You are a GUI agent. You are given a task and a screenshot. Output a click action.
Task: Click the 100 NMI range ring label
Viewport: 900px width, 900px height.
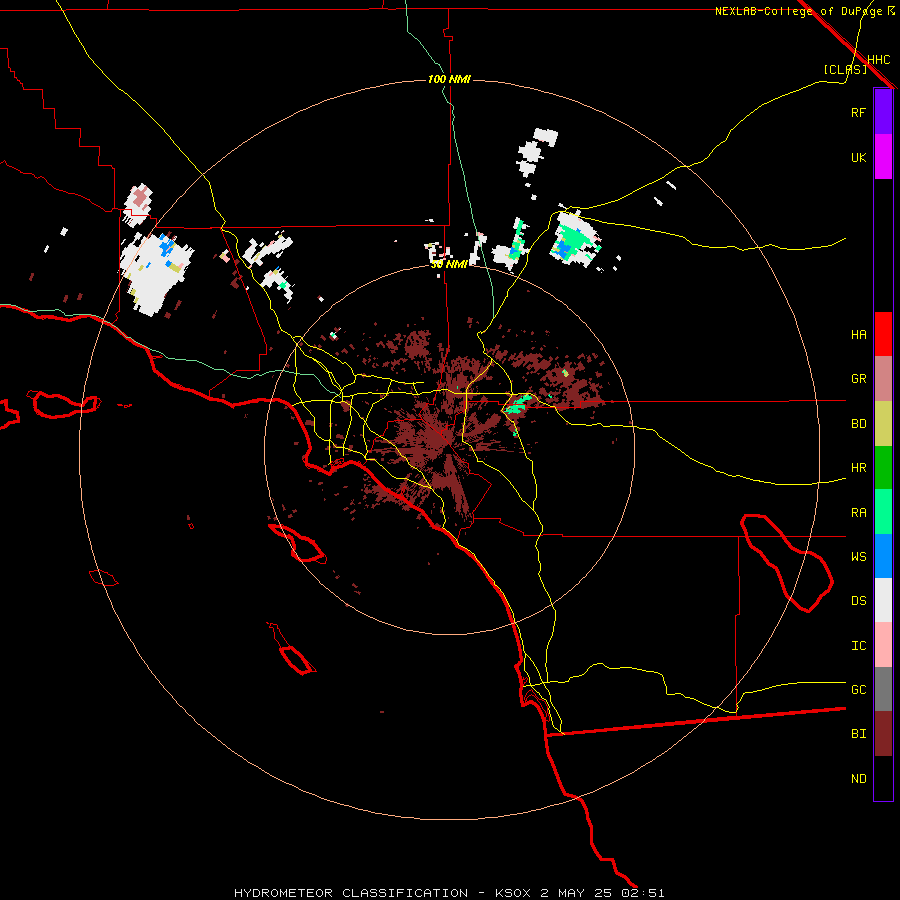pyautogui.click(x=449, y=79)
